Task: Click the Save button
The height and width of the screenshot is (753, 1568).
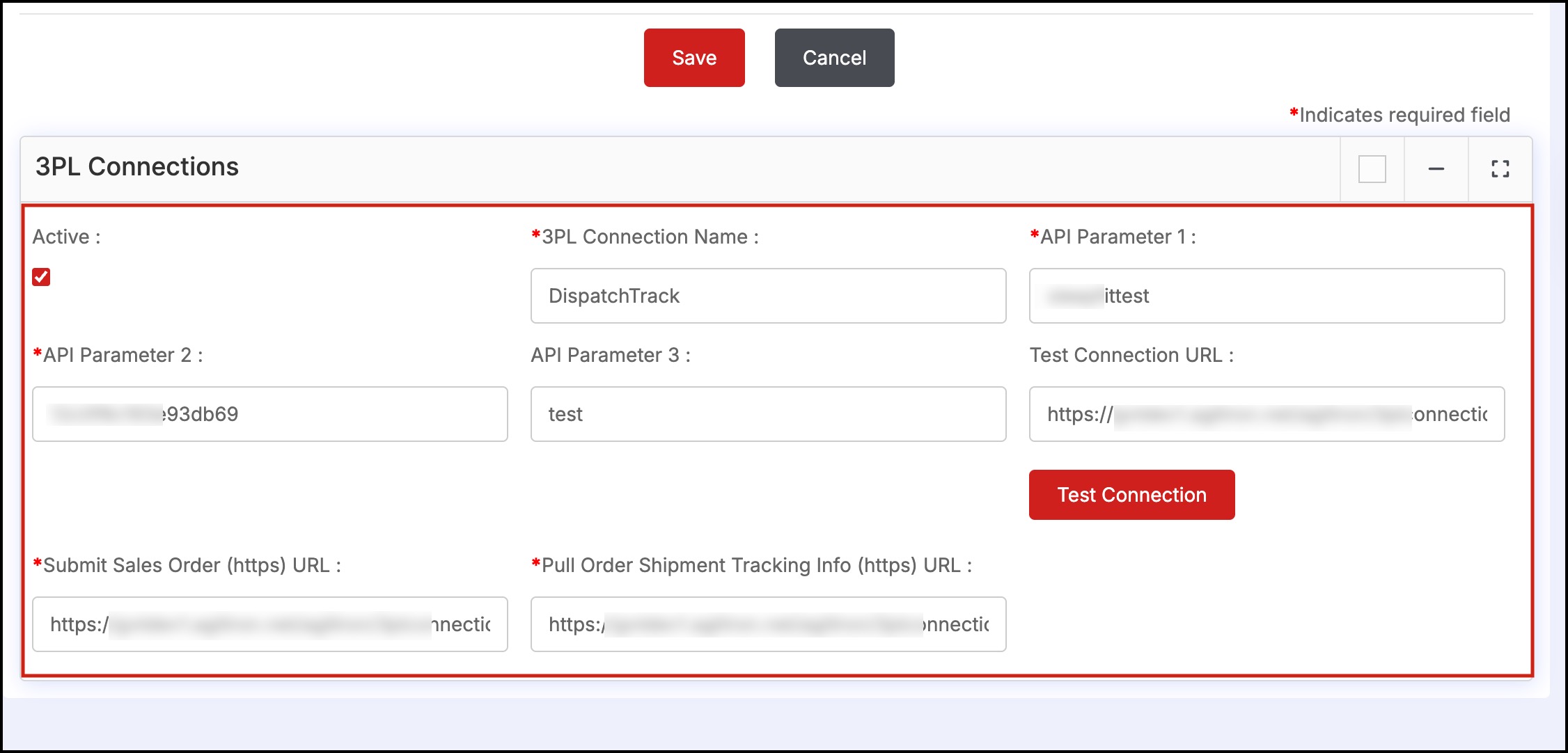Action: point(693,58)
